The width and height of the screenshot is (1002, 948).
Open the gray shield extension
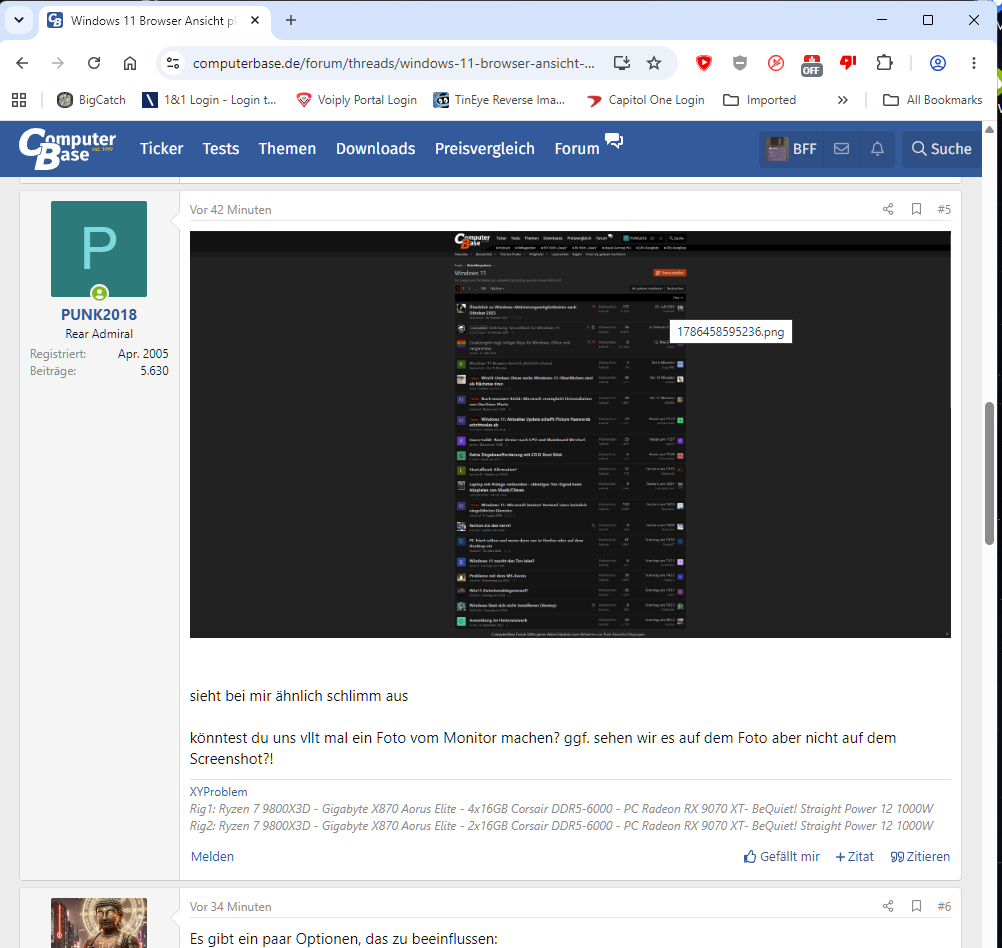(x=740, y=63)
